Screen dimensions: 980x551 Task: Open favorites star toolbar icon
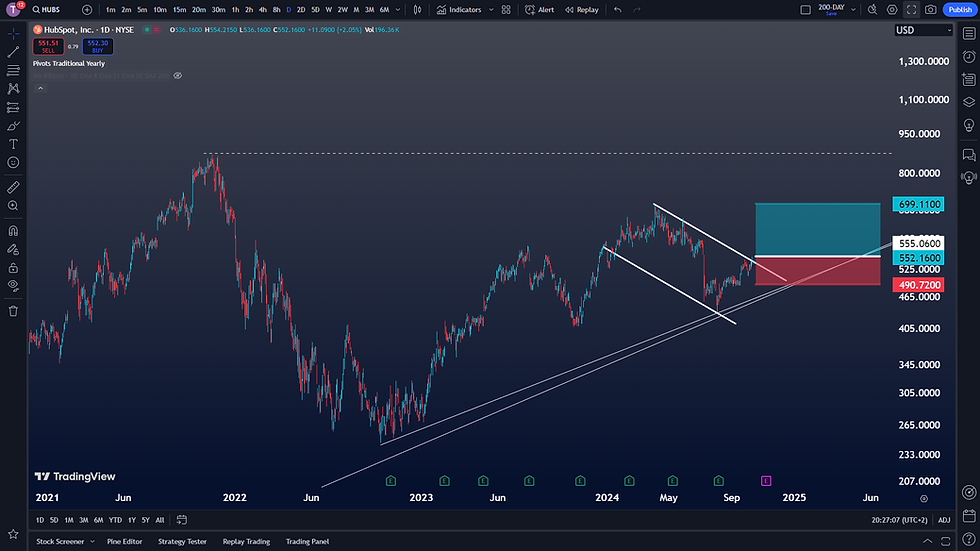(13, 534)
